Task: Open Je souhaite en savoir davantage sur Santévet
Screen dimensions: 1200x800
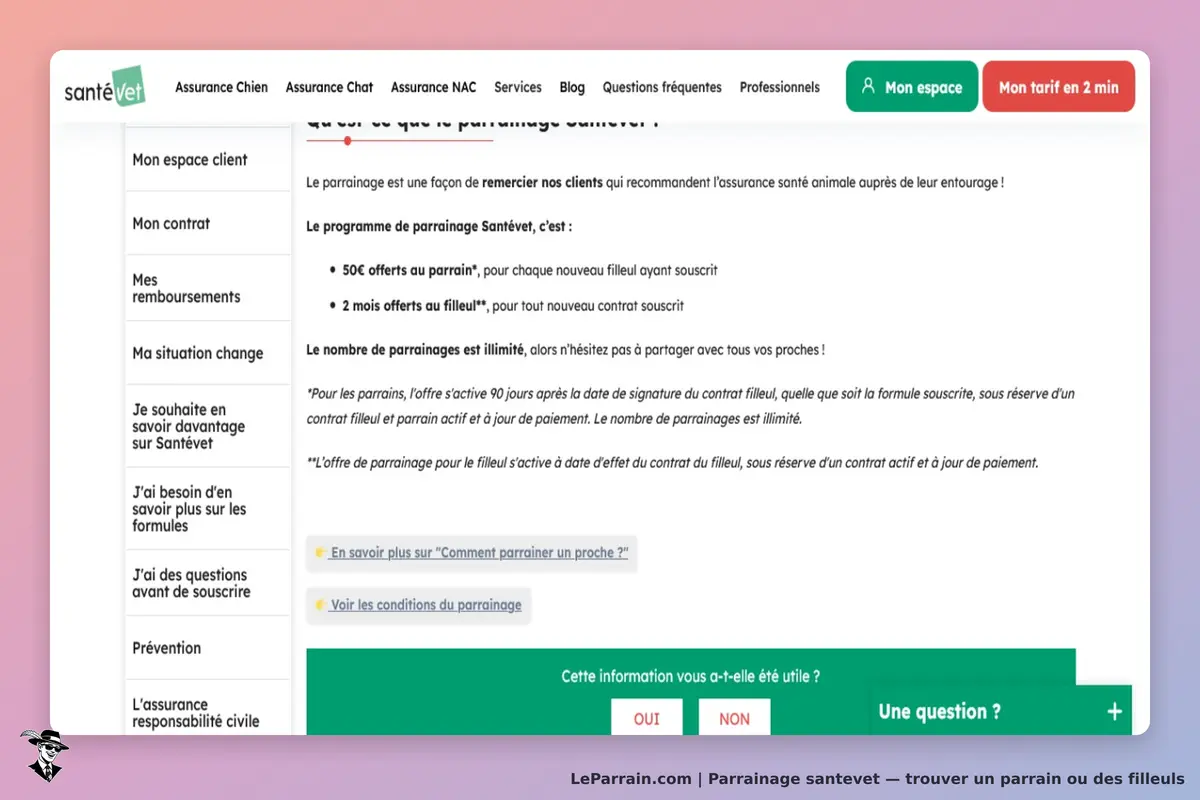Action: point(208,426)
